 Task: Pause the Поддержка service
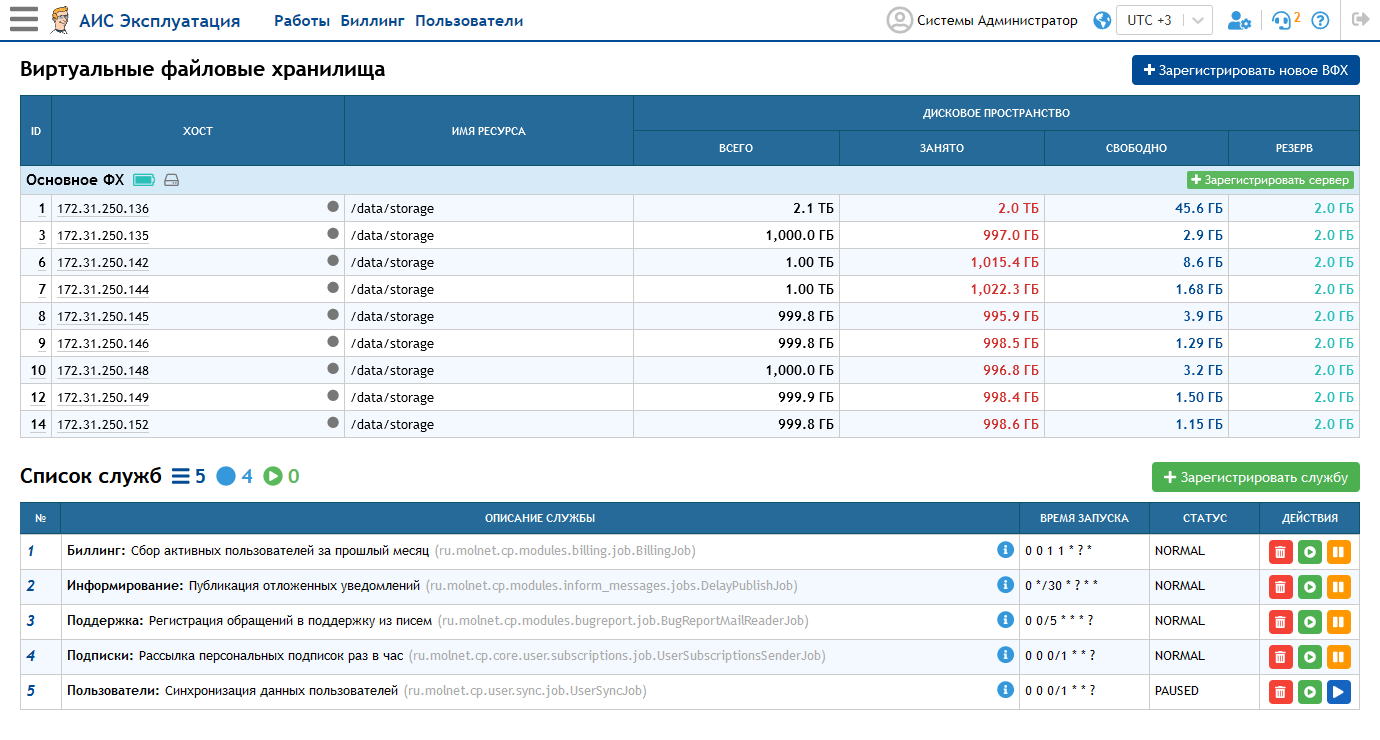click(x=1339, y=621)
